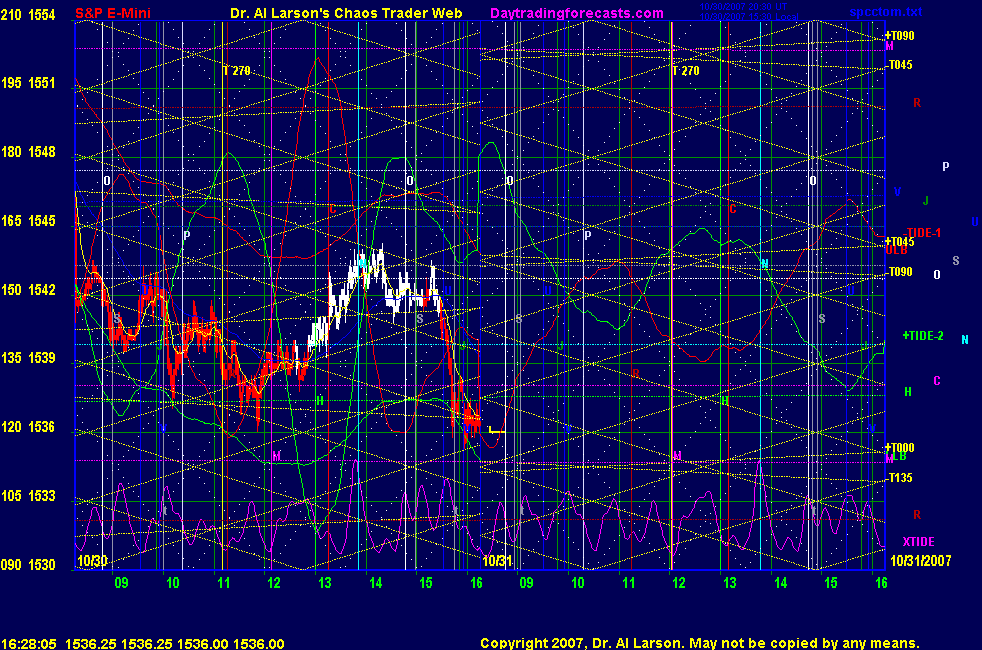Click the "Dr. Al Larson's Chaos Trader Web" heading
Image resolution: width=982 pixels, height=650 pixels.
point(346,13)
